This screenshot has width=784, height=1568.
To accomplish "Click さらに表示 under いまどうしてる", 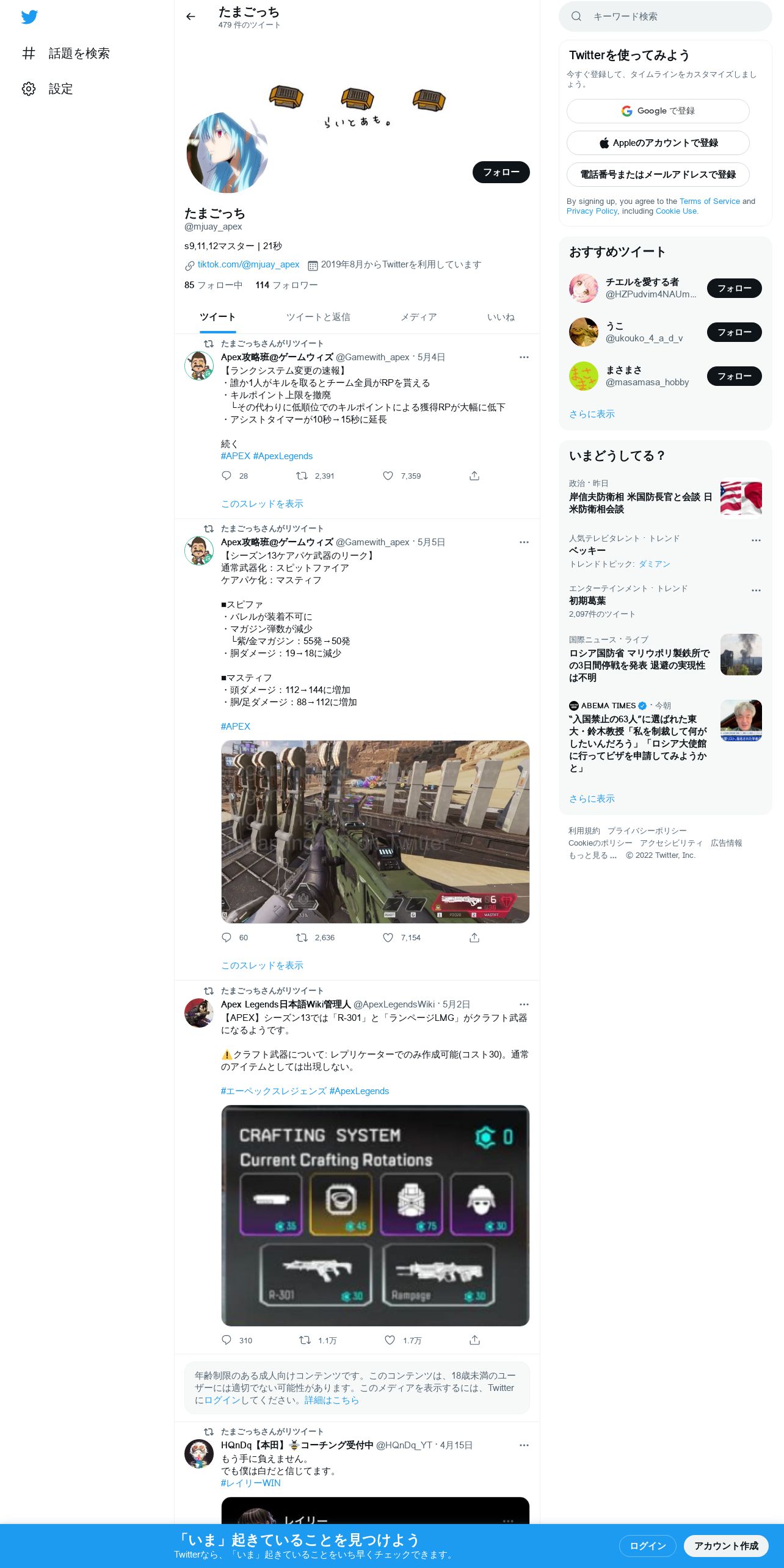I will tap(592, 799).
